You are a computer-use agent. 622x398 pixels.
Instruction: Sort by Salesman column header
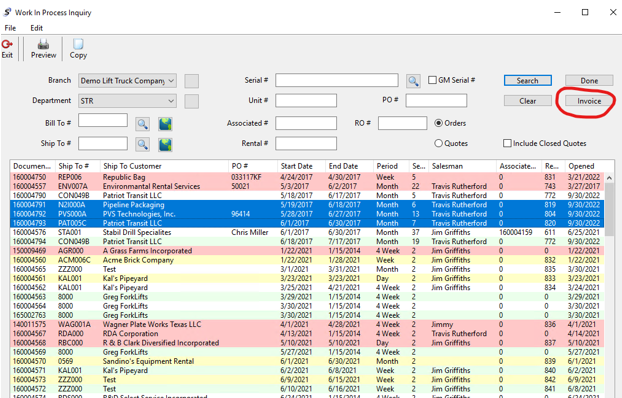click(462, 166)
